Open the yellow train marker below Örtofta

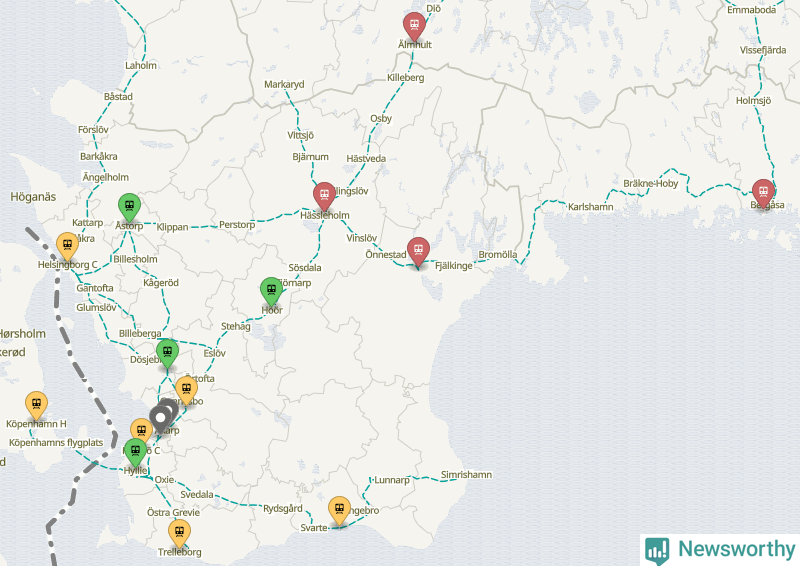[x=186, y=390]
